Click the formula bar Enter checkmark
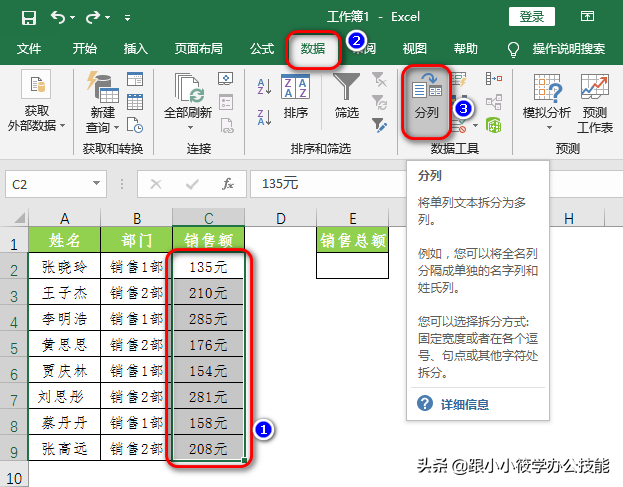 192,184
